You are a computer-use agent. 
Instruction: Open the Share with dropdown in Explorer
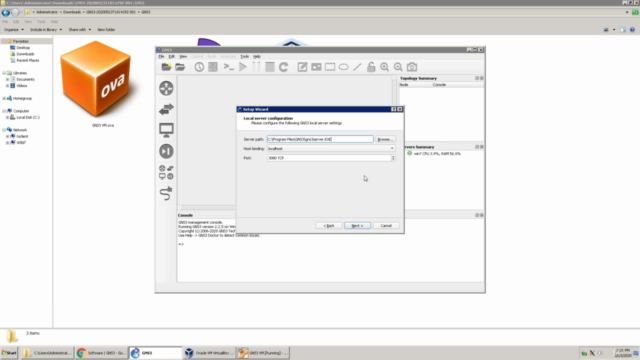[80, 30]
